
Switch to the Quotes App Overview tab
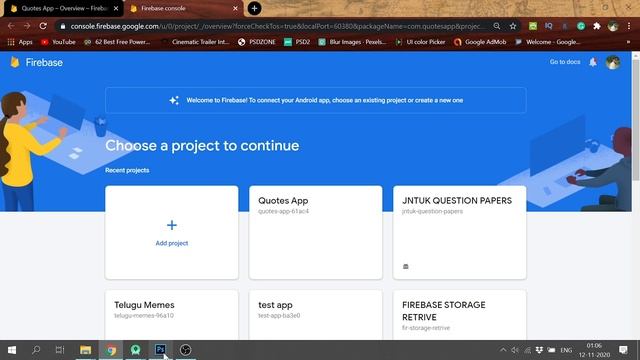click(63, 8)
